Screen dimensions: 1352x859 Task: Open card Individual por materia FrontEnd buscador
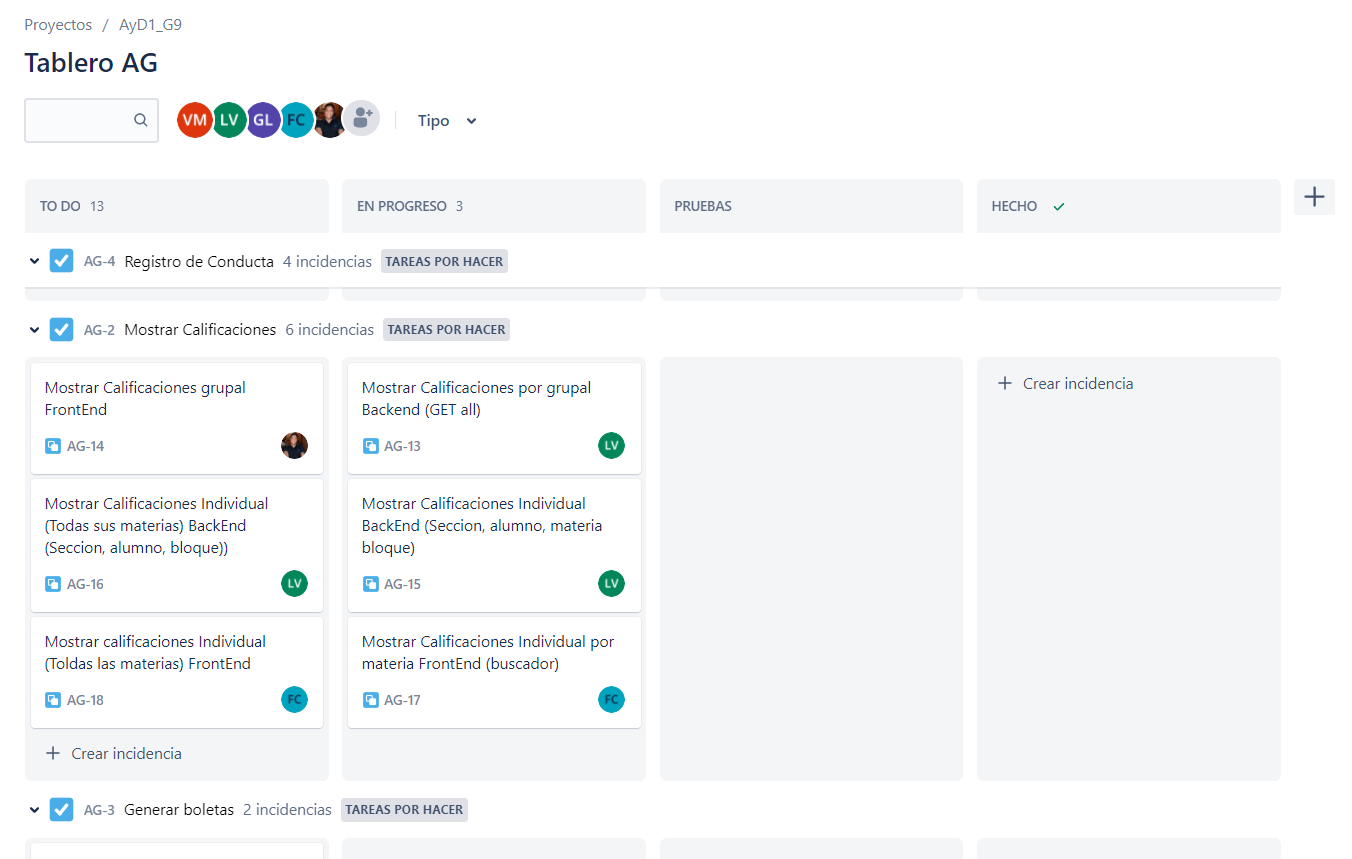[x=494, y=672]
